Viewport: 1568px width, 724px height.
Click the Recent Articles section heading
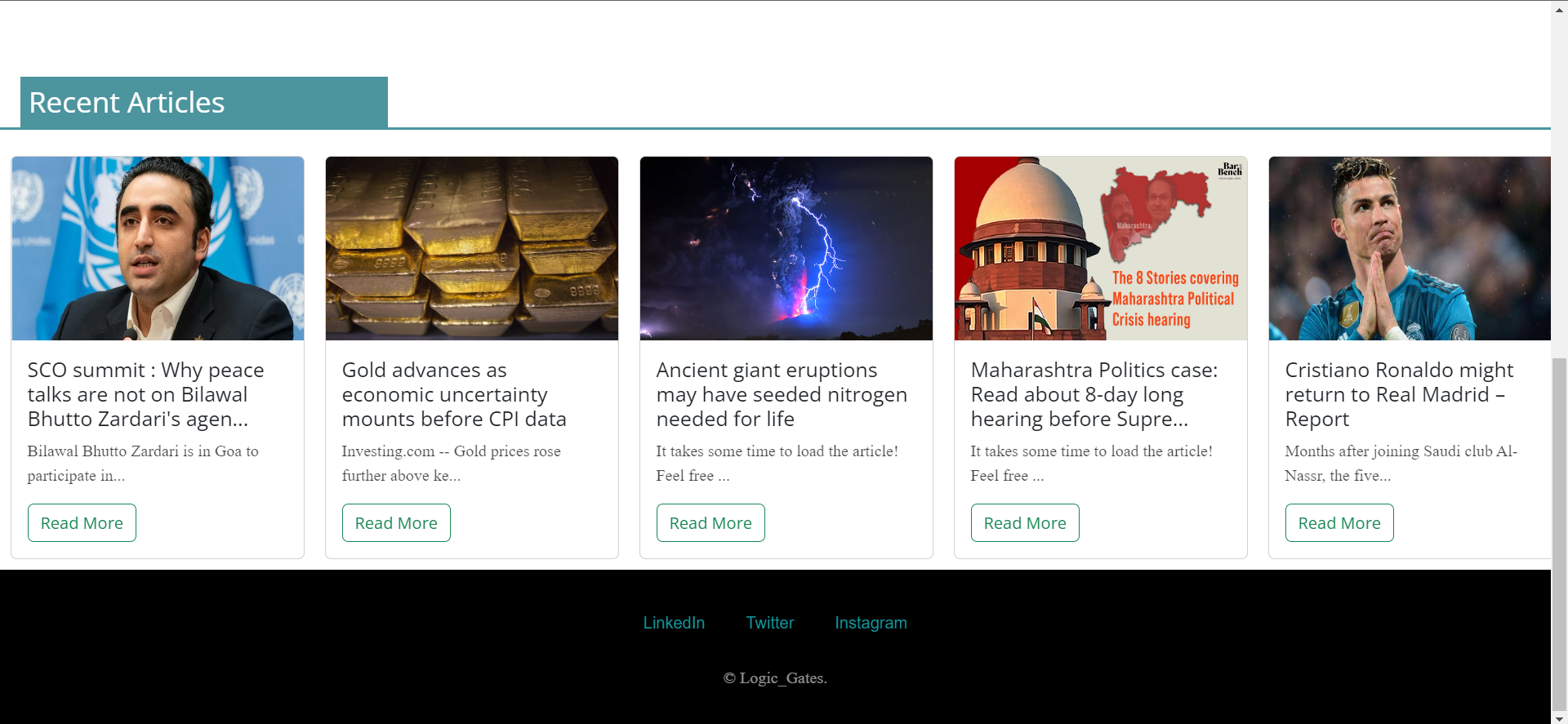pyautogui.click(x=204, y=102)
